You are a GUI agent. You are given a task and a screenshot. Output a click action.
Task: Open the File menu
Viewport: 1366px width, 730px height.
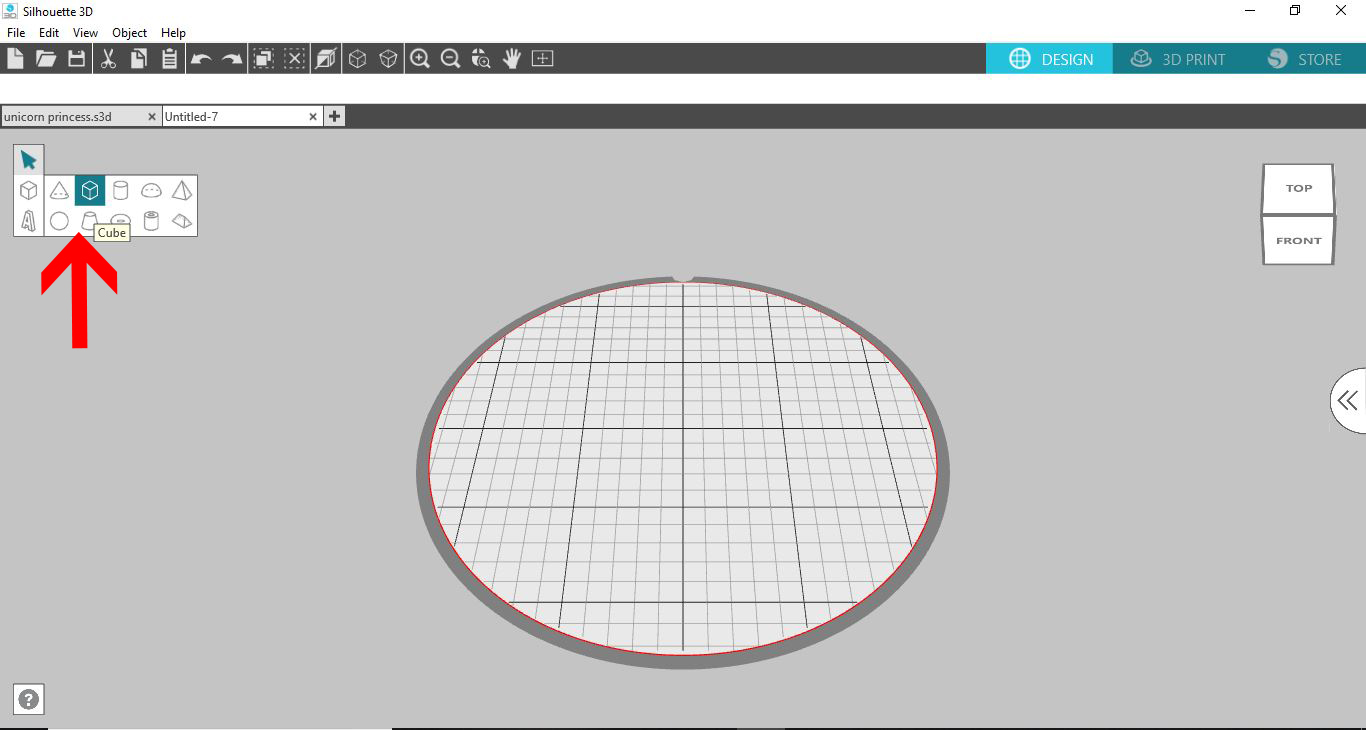click(x=16, y=33)
